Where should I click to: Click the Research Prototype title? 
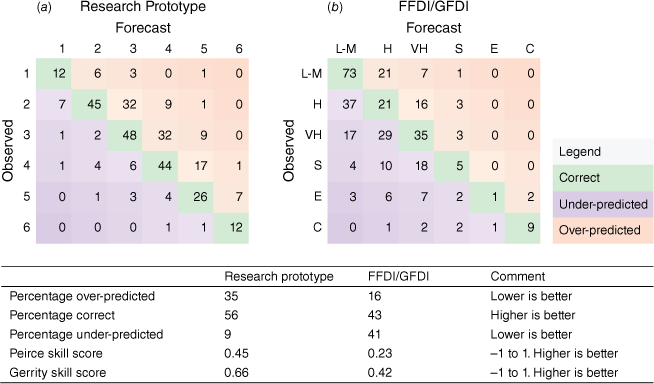click(143, 7)
